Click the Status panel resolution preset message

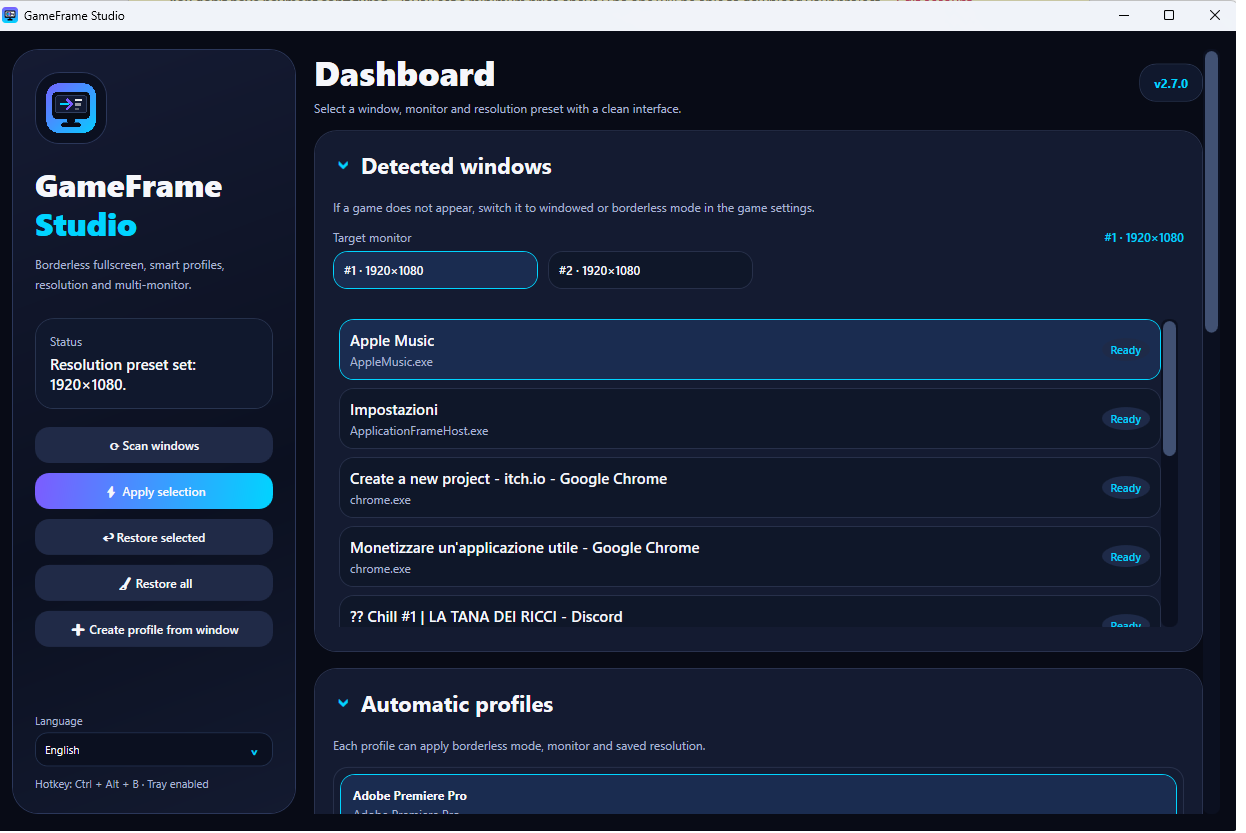(x=123, y=374)
